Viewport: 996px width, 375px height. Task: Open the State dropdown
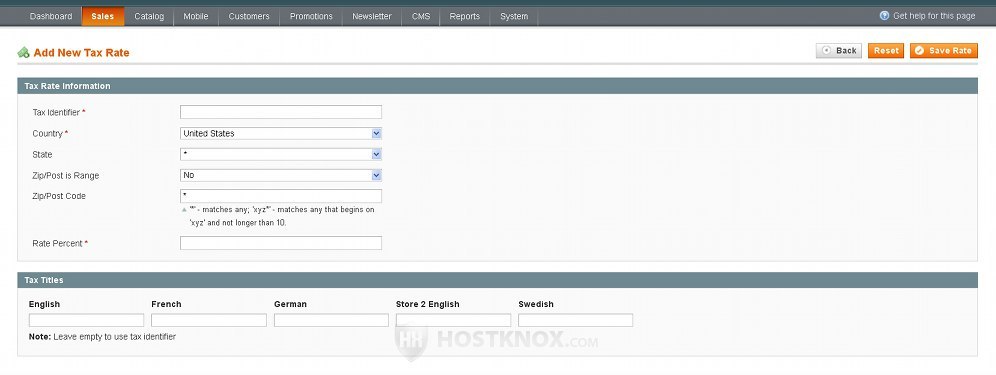(x=281, y=154)
